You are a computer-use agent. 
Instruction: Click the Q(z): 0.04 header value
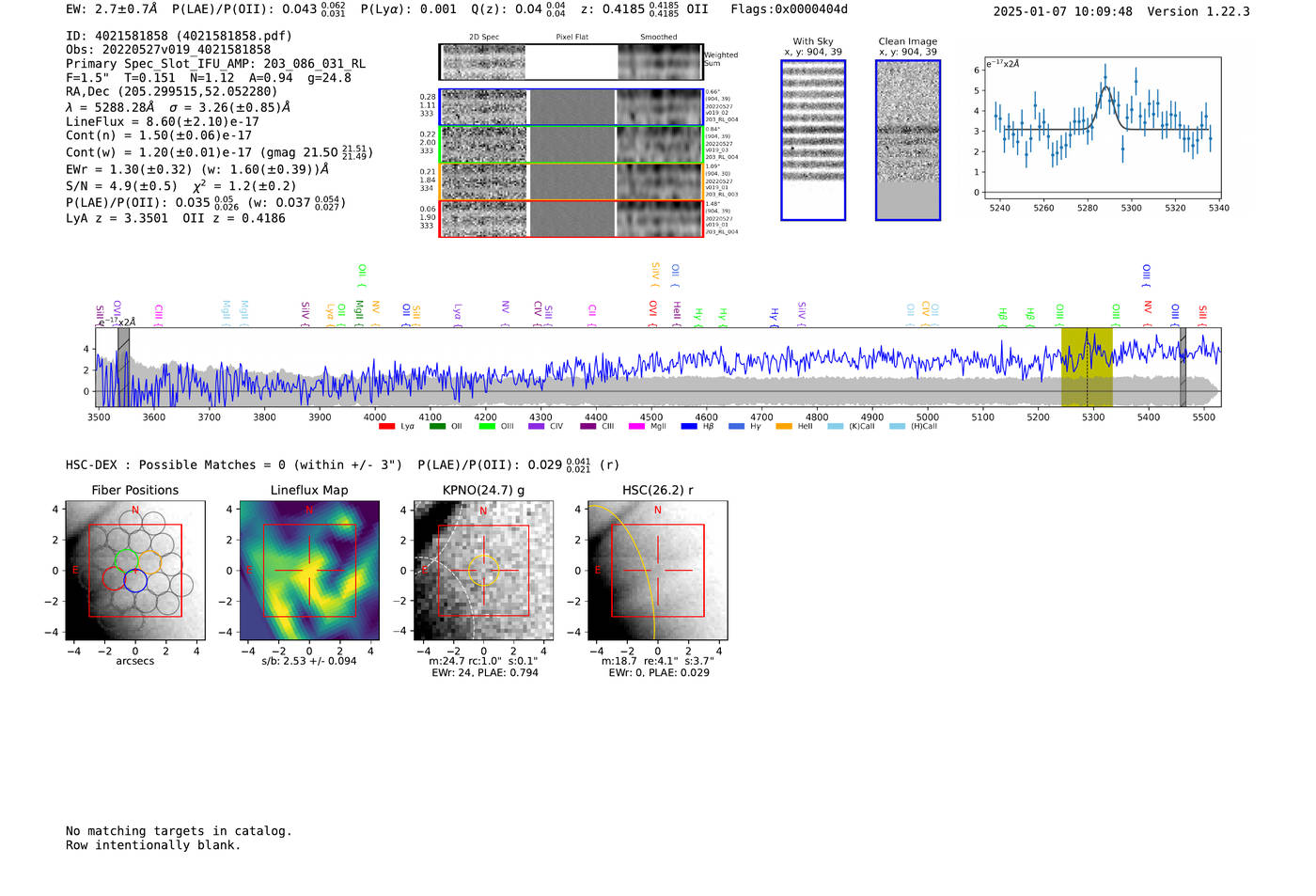tap(518, 9)
